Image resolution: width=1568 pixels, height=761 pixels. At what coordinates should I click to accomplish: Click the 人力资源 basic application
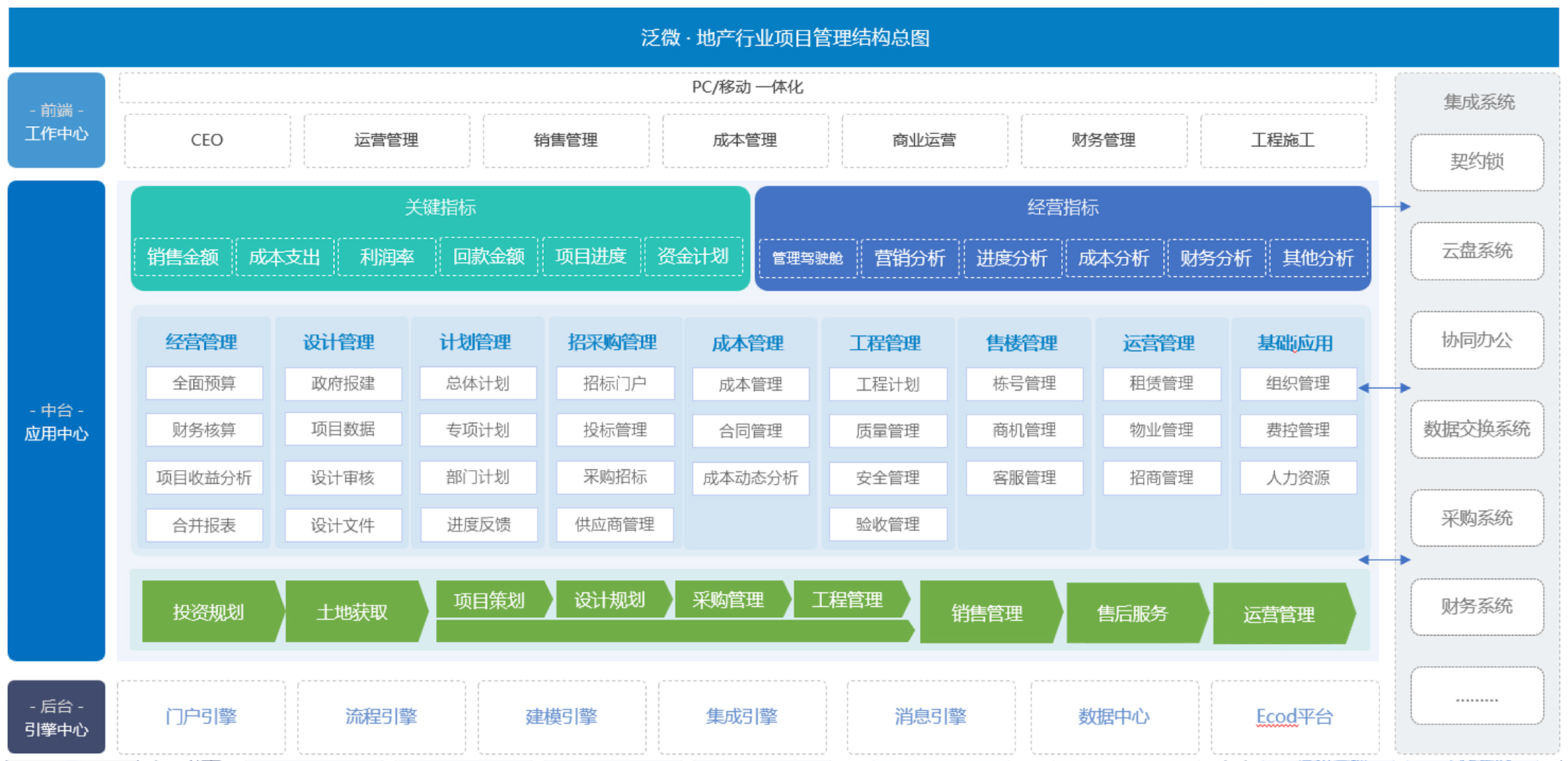click(1297, 477)
